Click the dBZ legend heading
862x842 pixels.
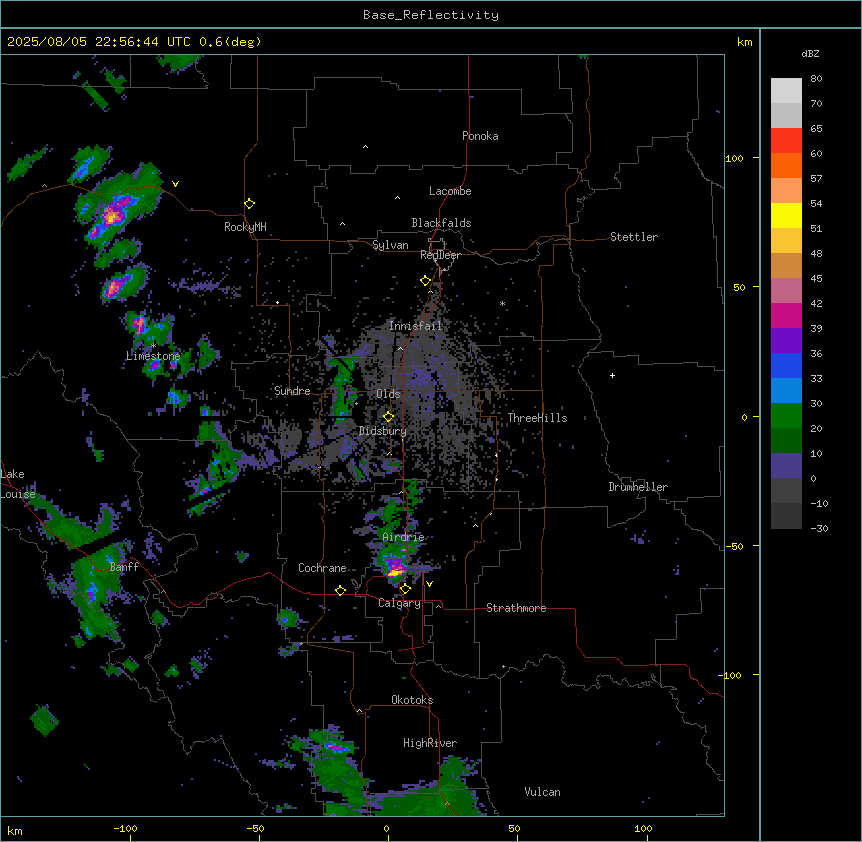tap(810, 54)
